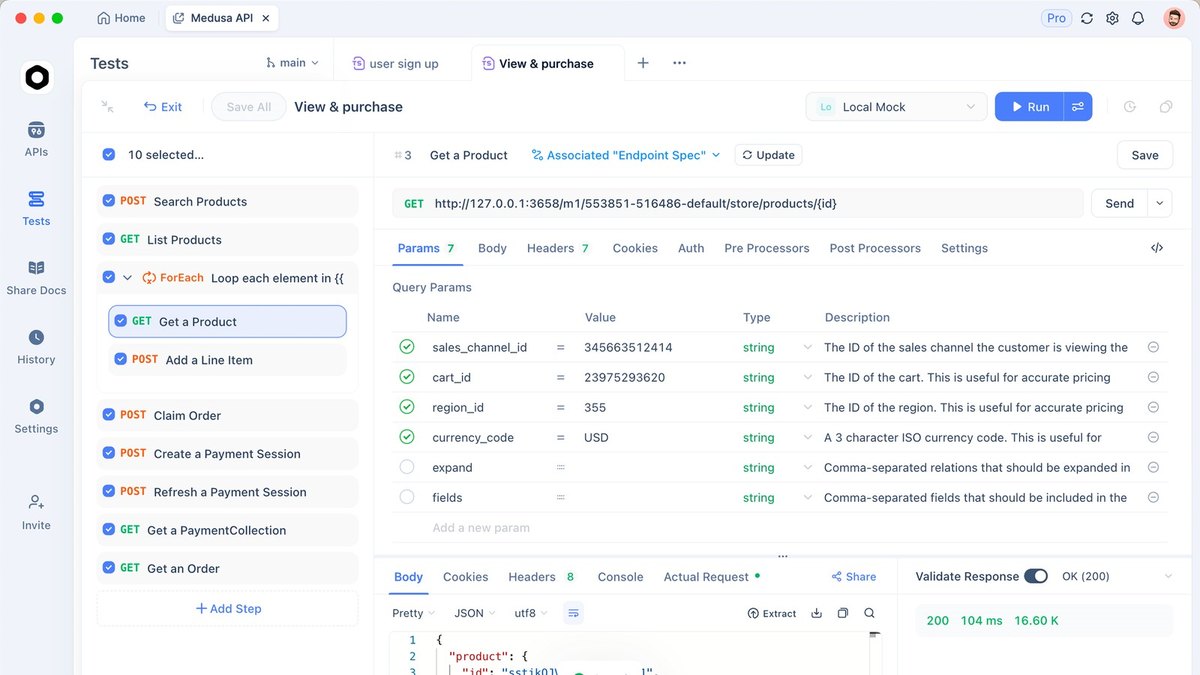Open the Pre Processors tab
The height and width of the screenshot is (675, 1200).
click(767, 248)
